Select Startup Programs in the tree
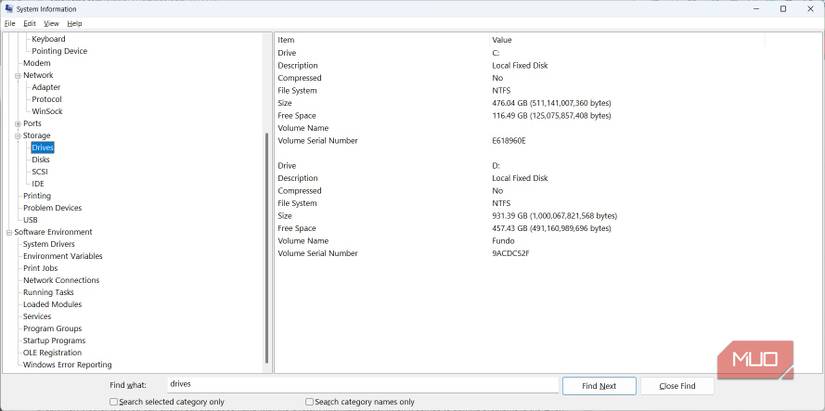 [54, 341]
